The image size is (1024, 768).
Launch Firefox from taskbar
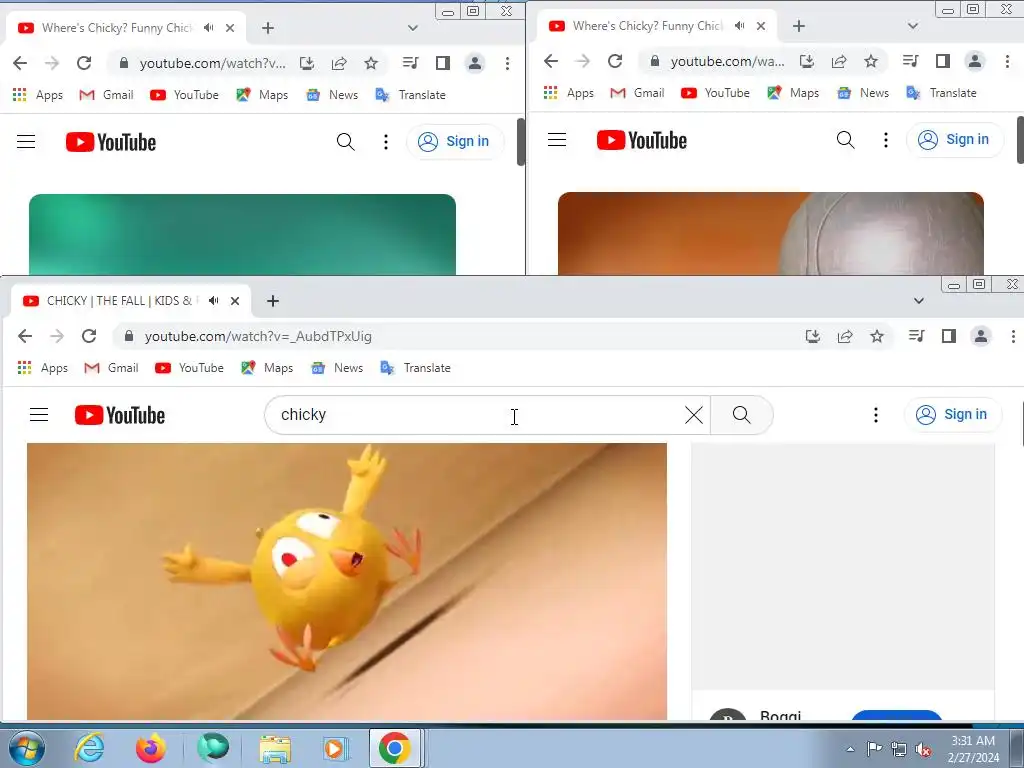(151, 748)
